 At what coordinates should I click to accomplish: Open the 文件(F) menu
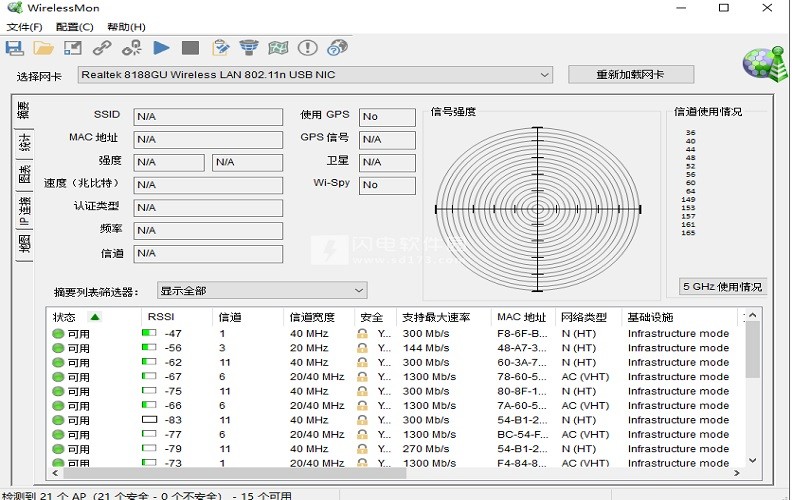(x=22, y=27)
